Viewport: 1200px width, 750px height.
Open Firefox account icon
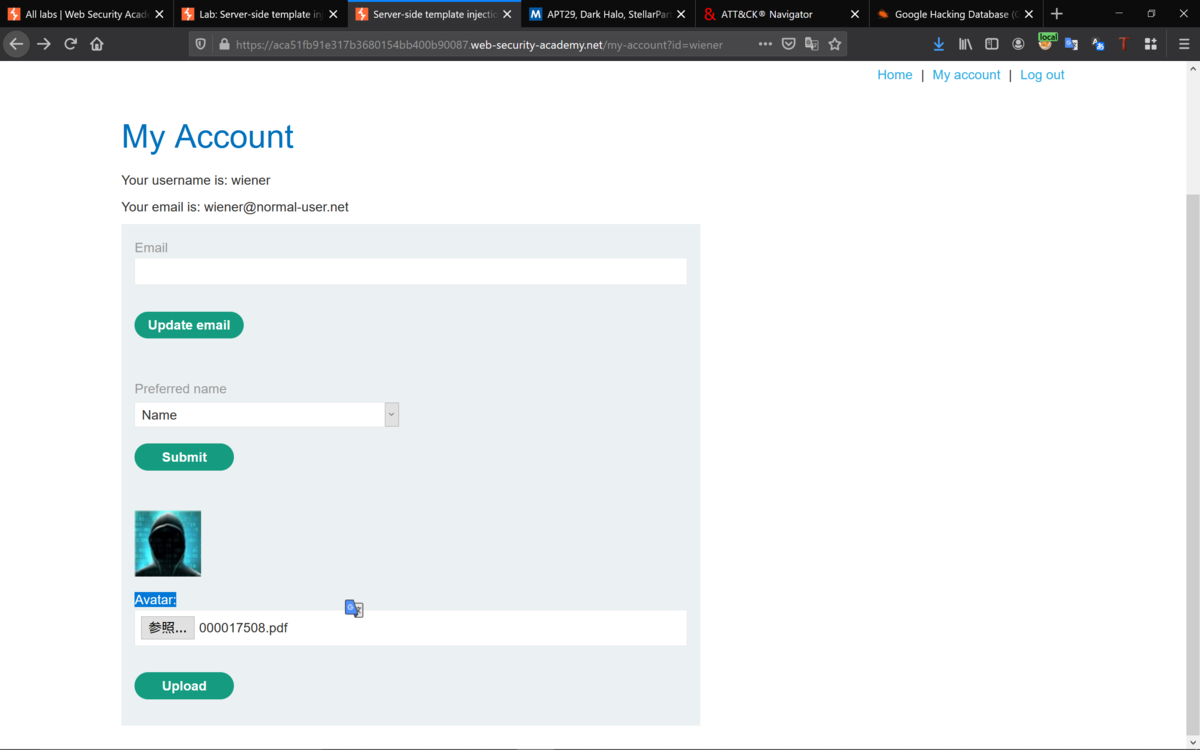1018,44
